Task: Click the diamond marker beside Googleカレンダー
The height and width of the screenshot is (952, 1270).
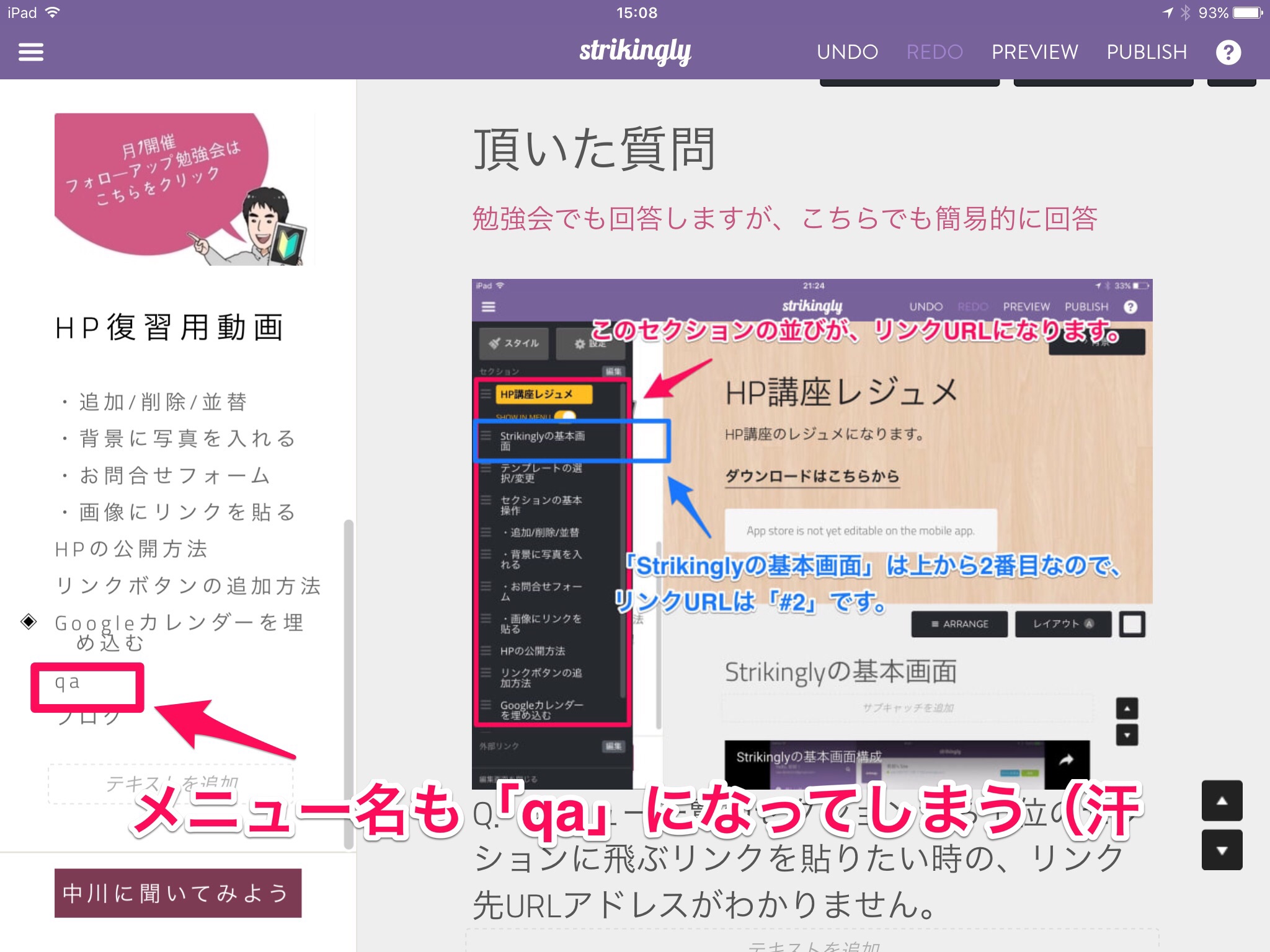Action: 29,621
